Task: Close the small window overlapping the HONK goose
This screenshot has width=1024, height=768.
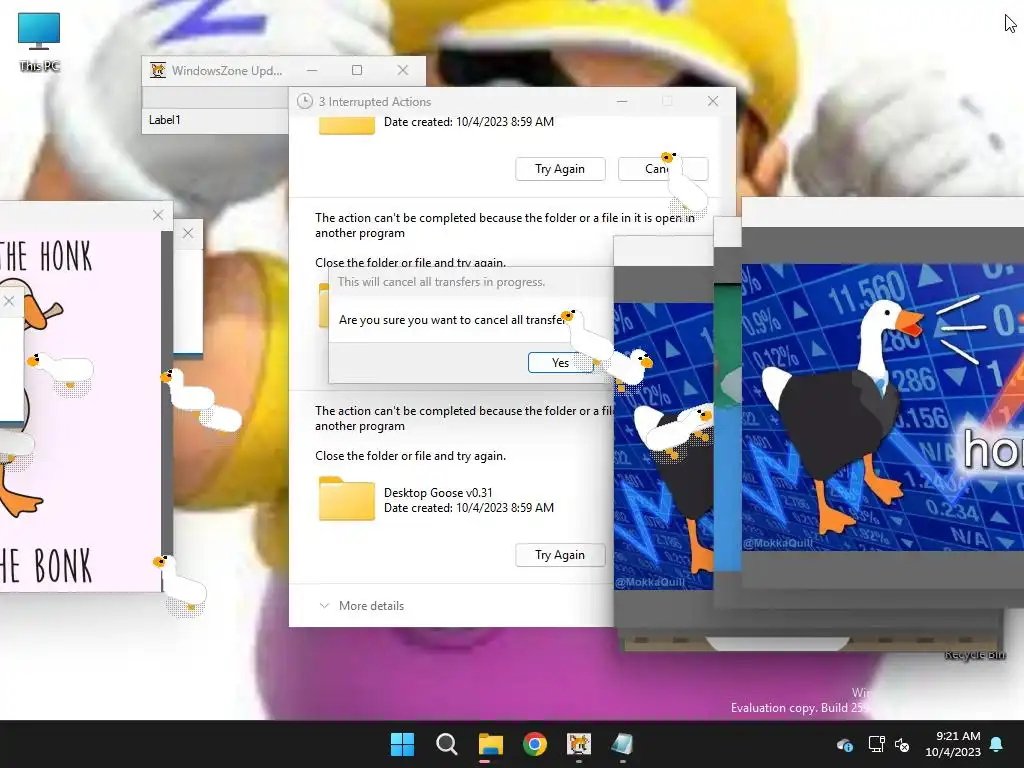Action: [8, 301]
